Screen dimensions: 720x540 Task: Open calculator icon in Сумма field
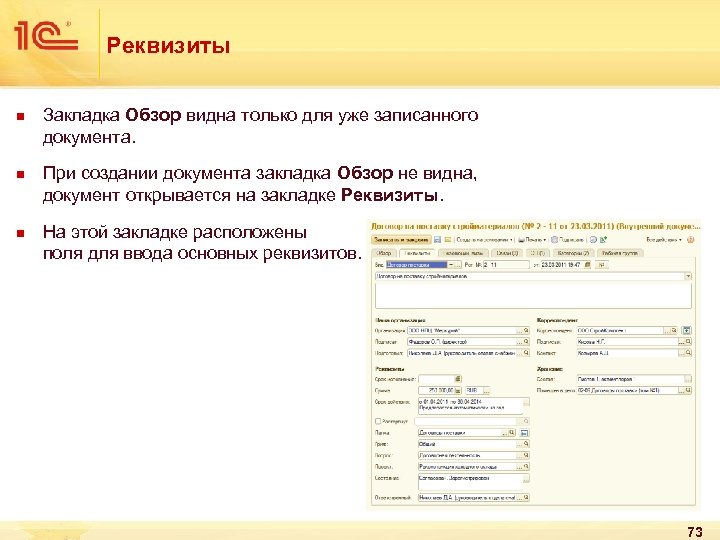458,391
